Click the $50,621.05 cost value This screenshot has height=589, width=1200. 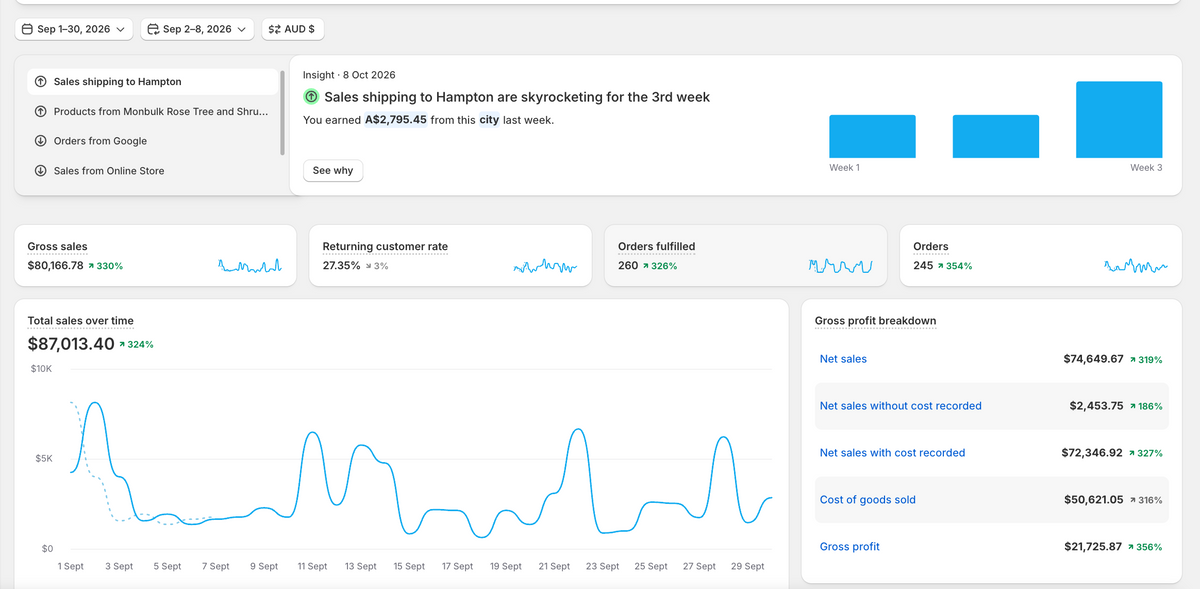click(1094, 500)
